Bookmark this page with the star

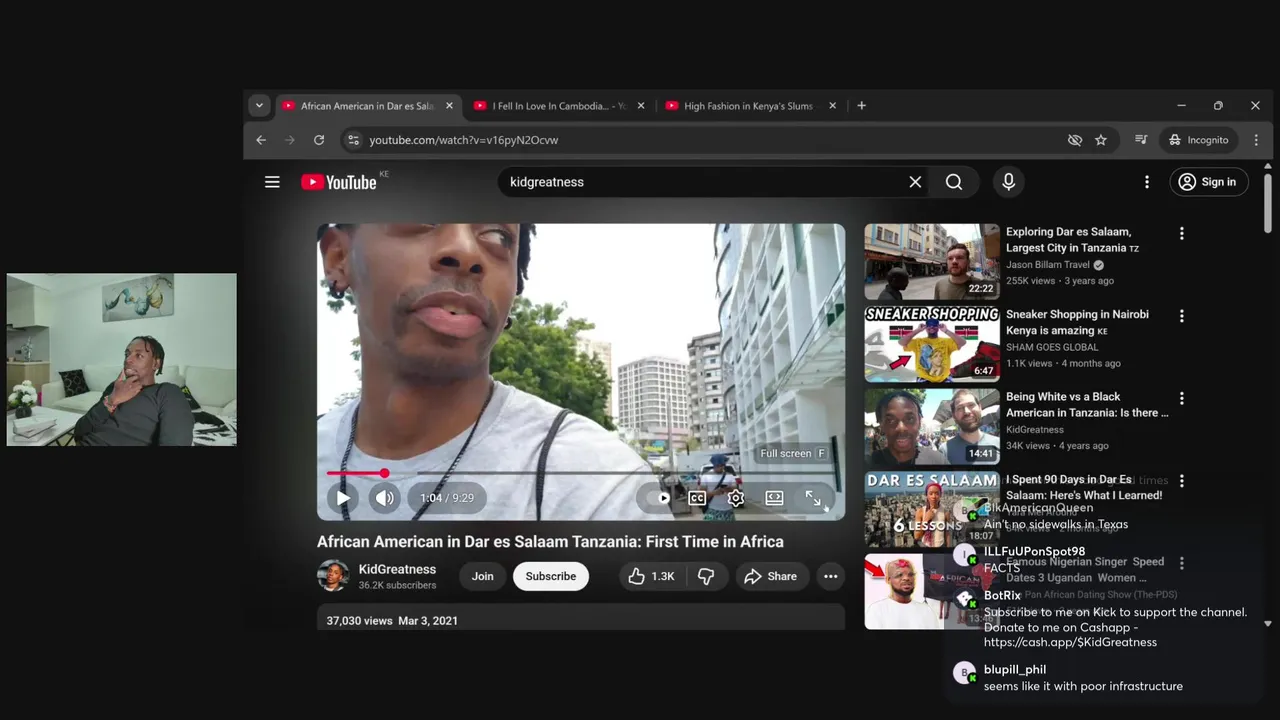1101,140
